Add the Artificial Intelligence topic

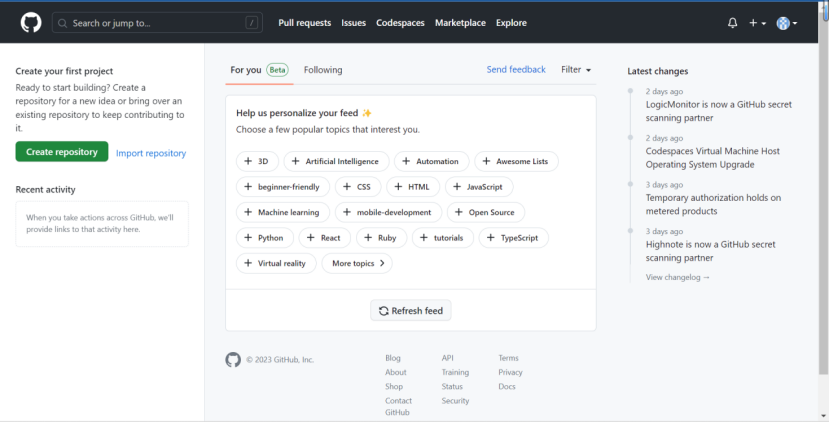coord(336,161)
